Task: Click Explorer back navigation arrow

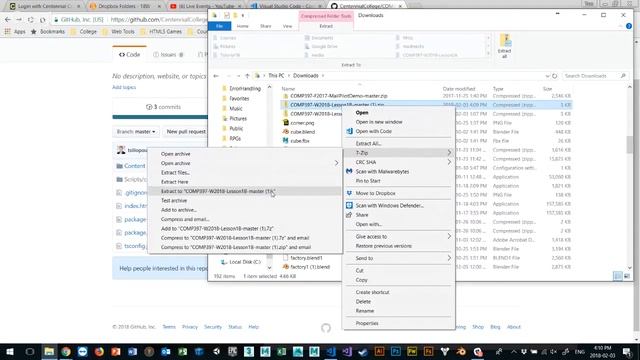Action: tap(216, 76)
